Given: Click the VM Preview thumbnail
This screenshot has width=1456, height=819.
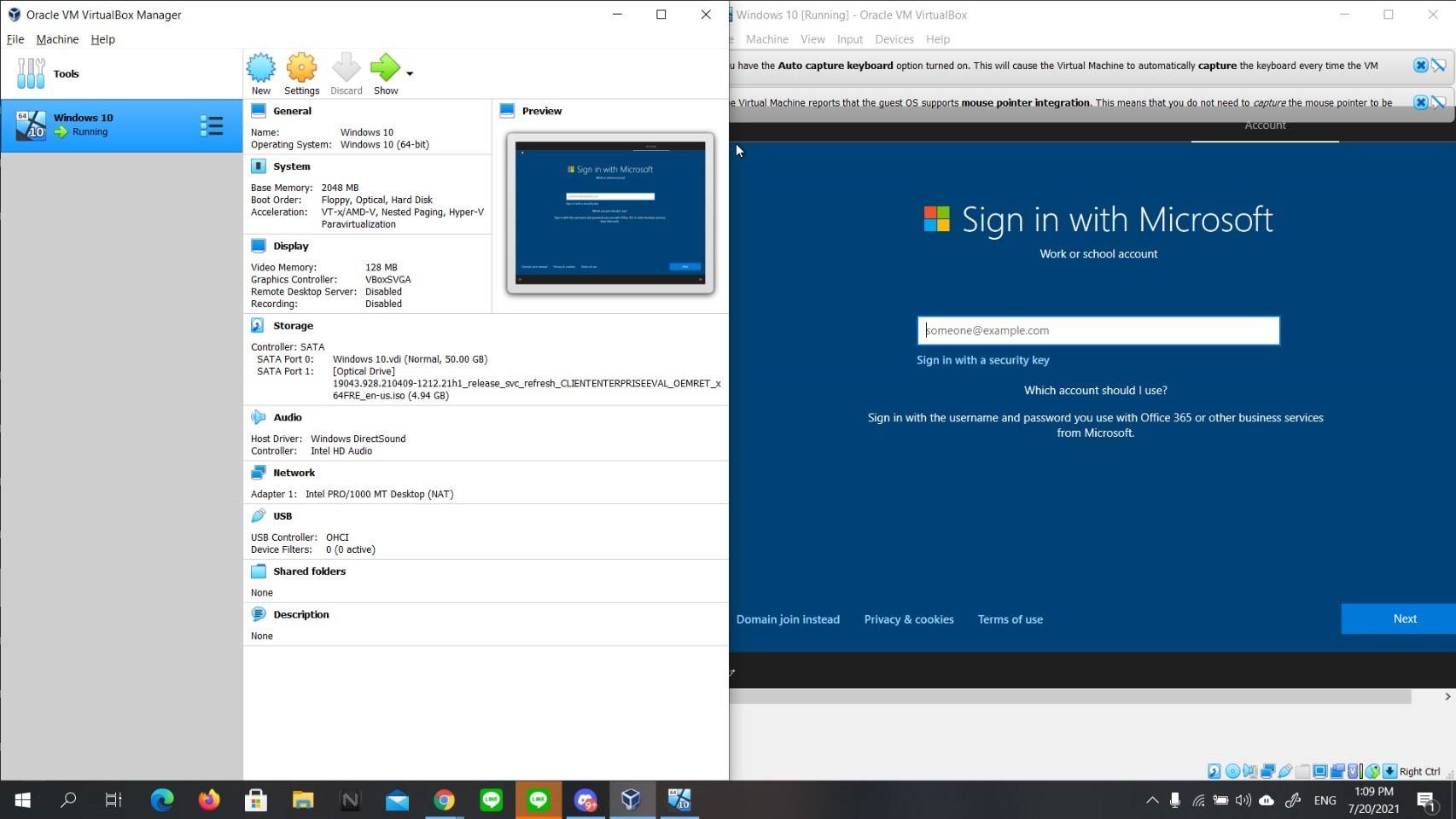Looking at the screenshot, I should pyautogui.click(x=610, y=213).
